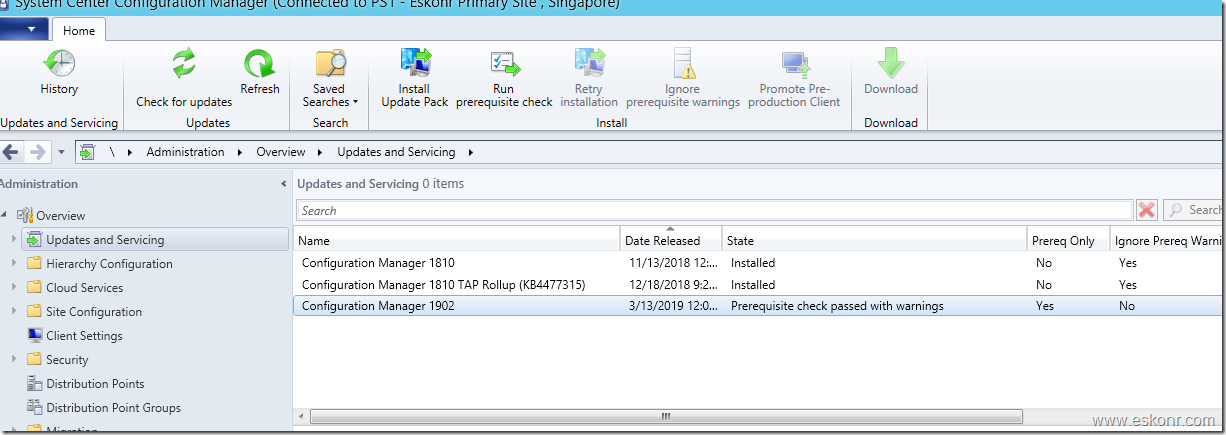Expand the Site Configuration node
Viewport: 1226px width, 435px height.
(14, 312)
